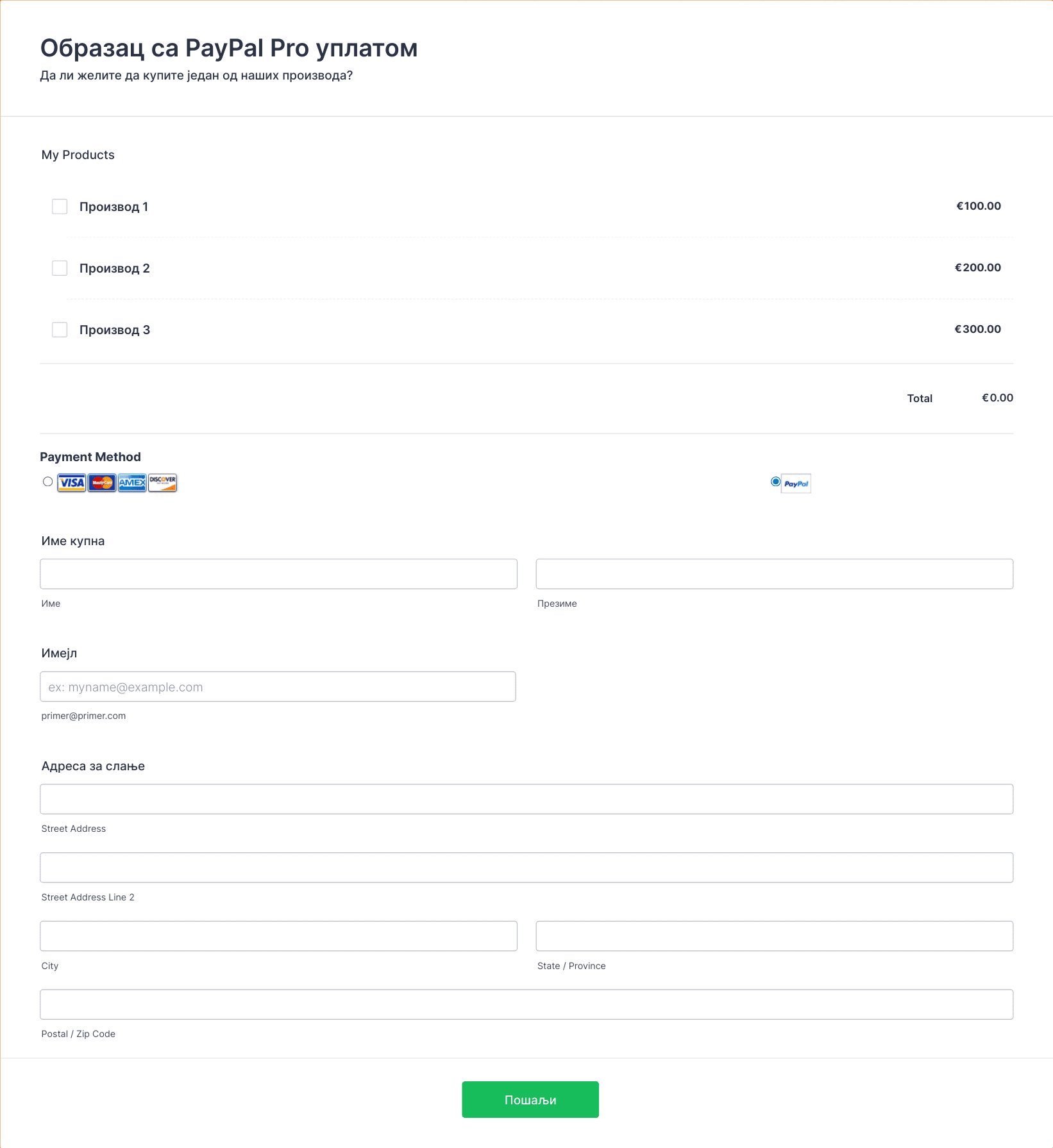Click the Име first name field
The image size is (1053, 1148).
tap(278, 574)
